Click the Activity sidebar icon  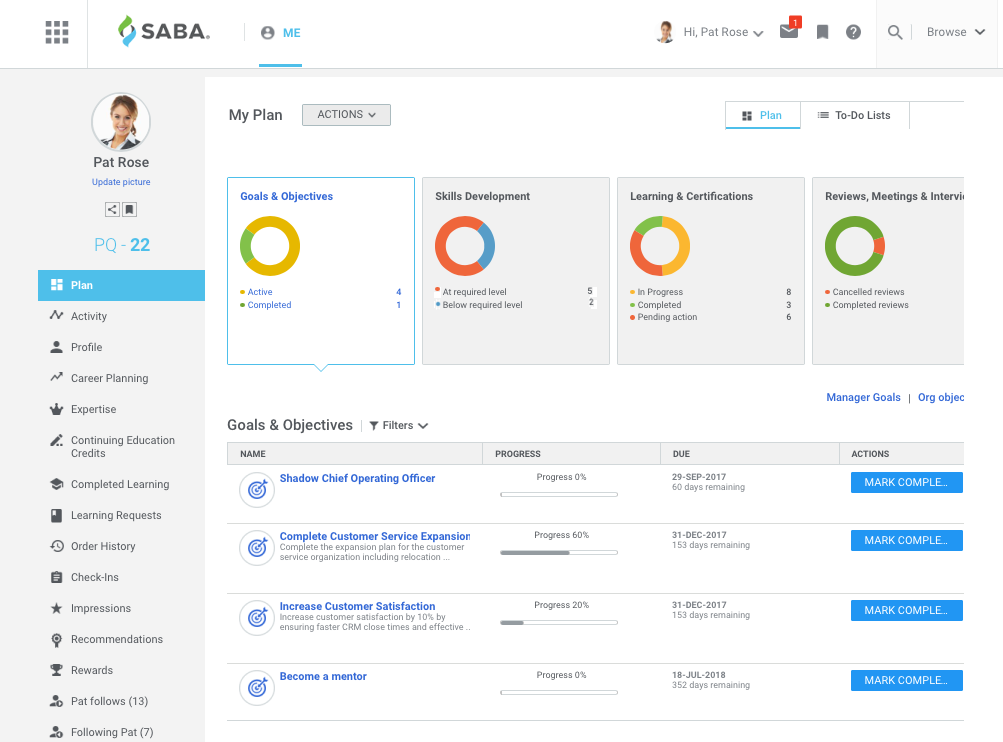[x=57, y=315]
